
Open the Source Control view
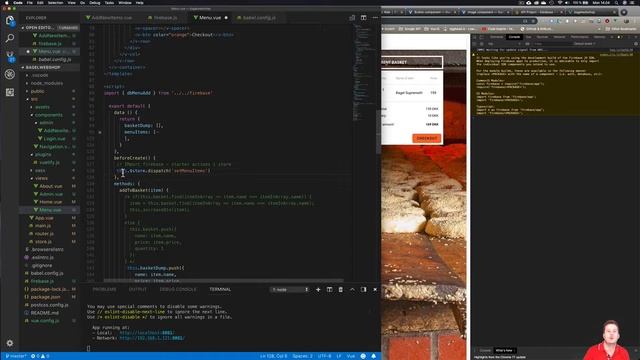[10, 56]
